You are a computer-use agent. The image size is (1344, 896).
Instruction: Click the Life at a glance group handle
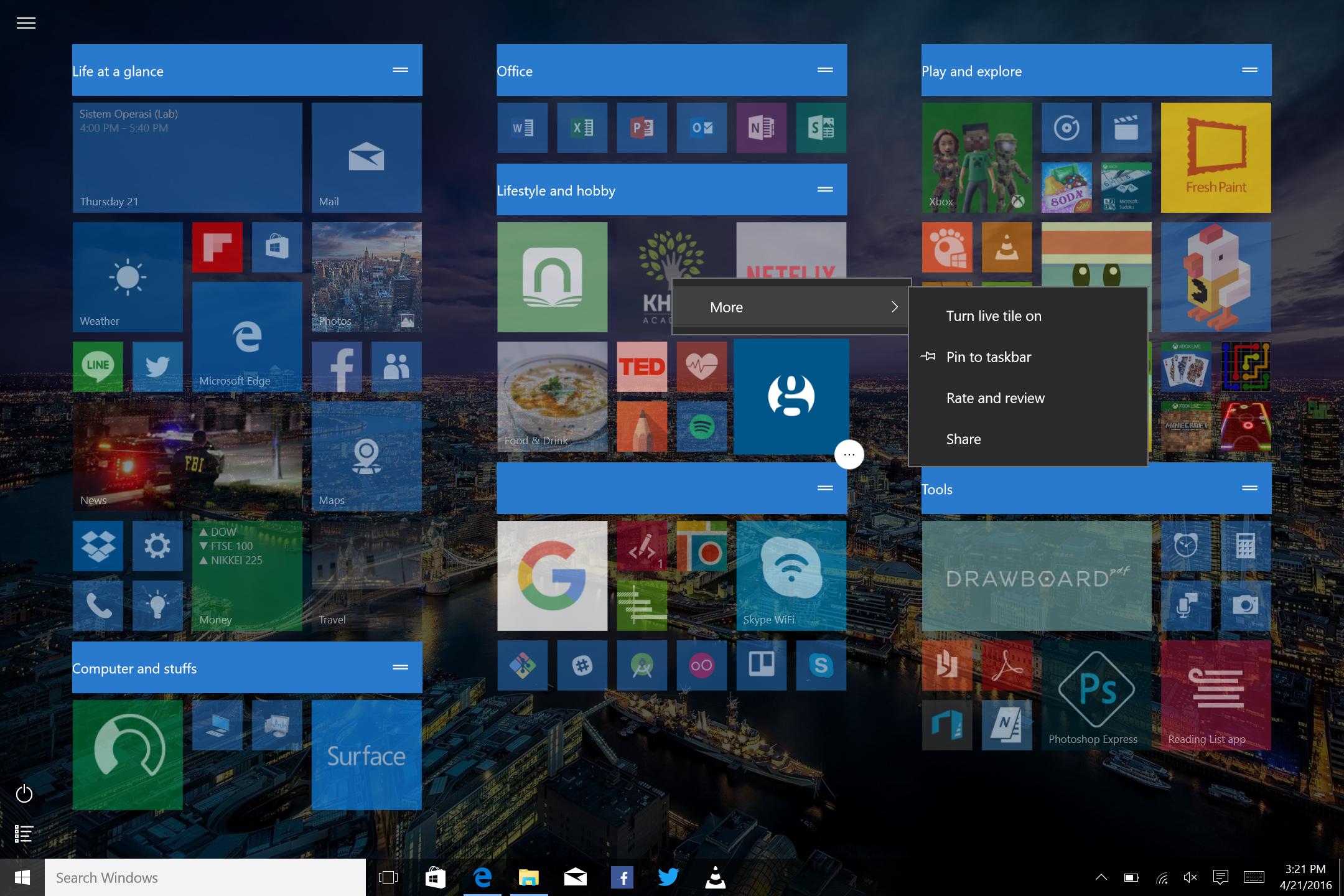(400, 70)
